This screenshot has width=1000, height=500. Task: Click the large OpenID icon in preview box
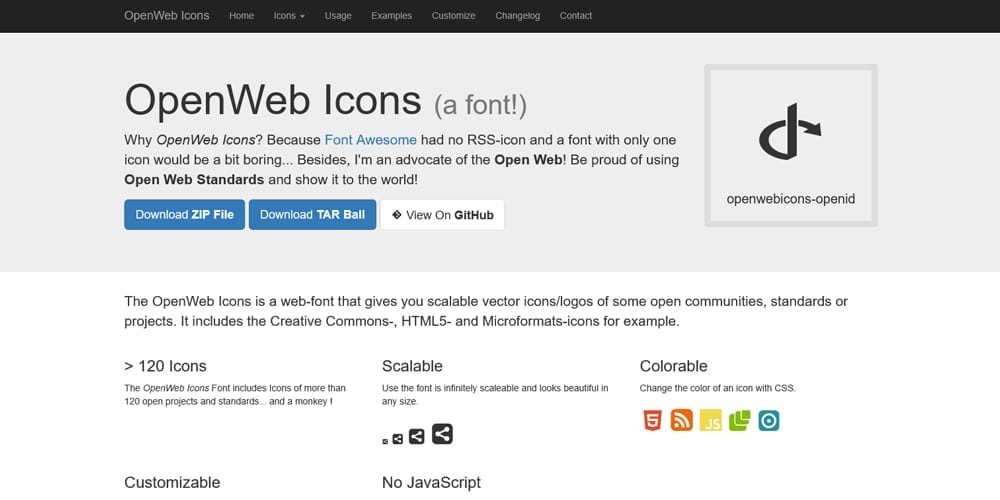click(x=790, y=131)
